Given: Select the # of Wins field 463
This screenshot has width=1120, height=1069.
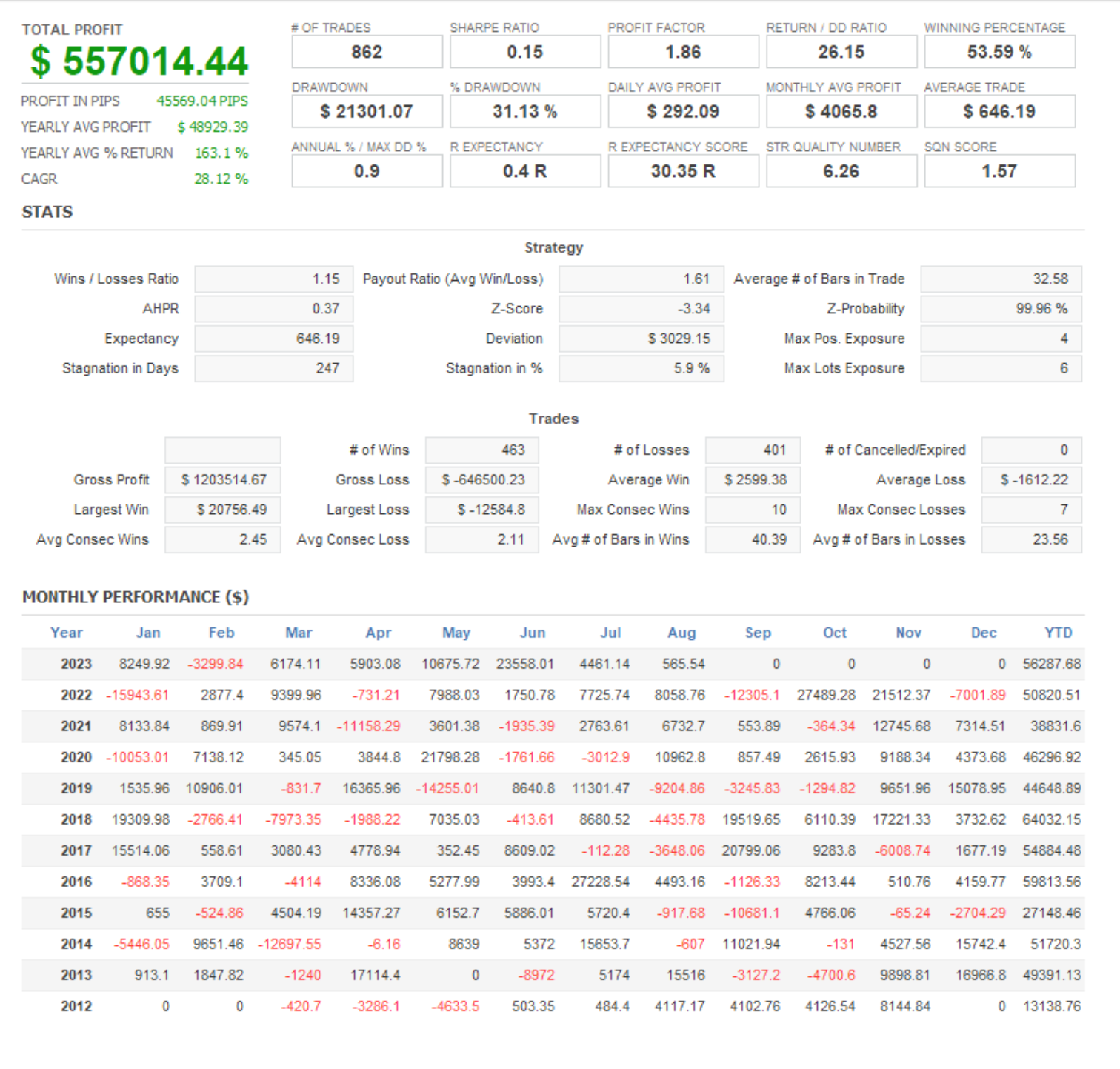Looking at the screenshot, I should [482, 450].
